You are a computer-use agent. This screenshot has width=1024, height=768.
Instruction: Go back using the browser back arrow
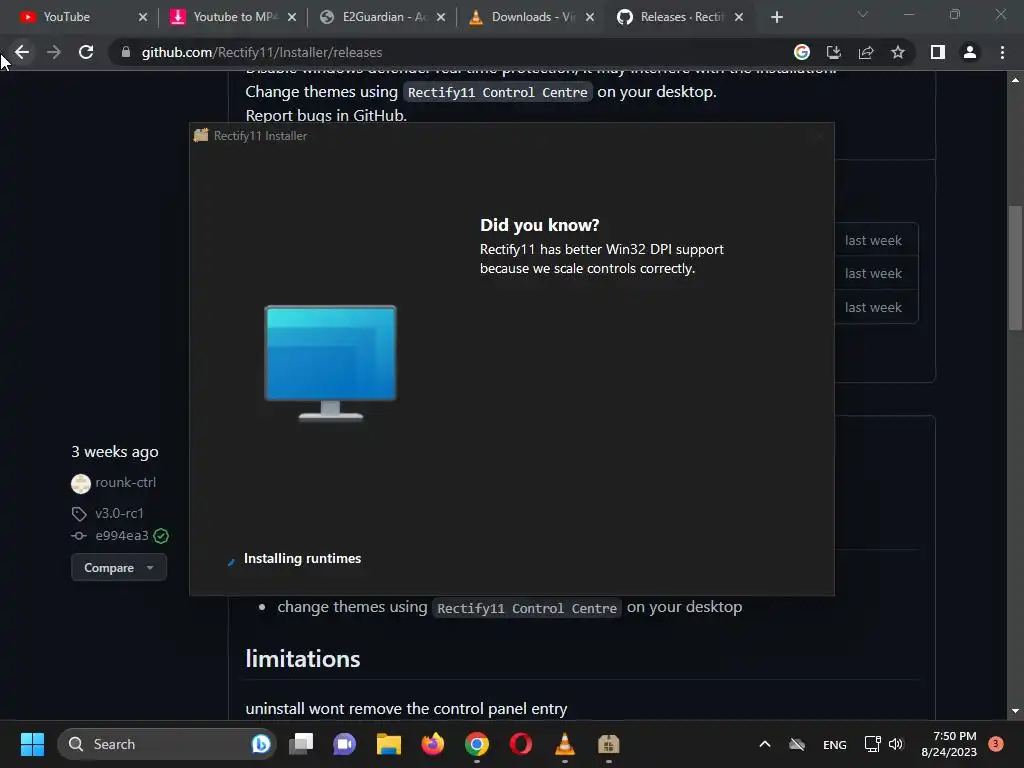point(22,52)
